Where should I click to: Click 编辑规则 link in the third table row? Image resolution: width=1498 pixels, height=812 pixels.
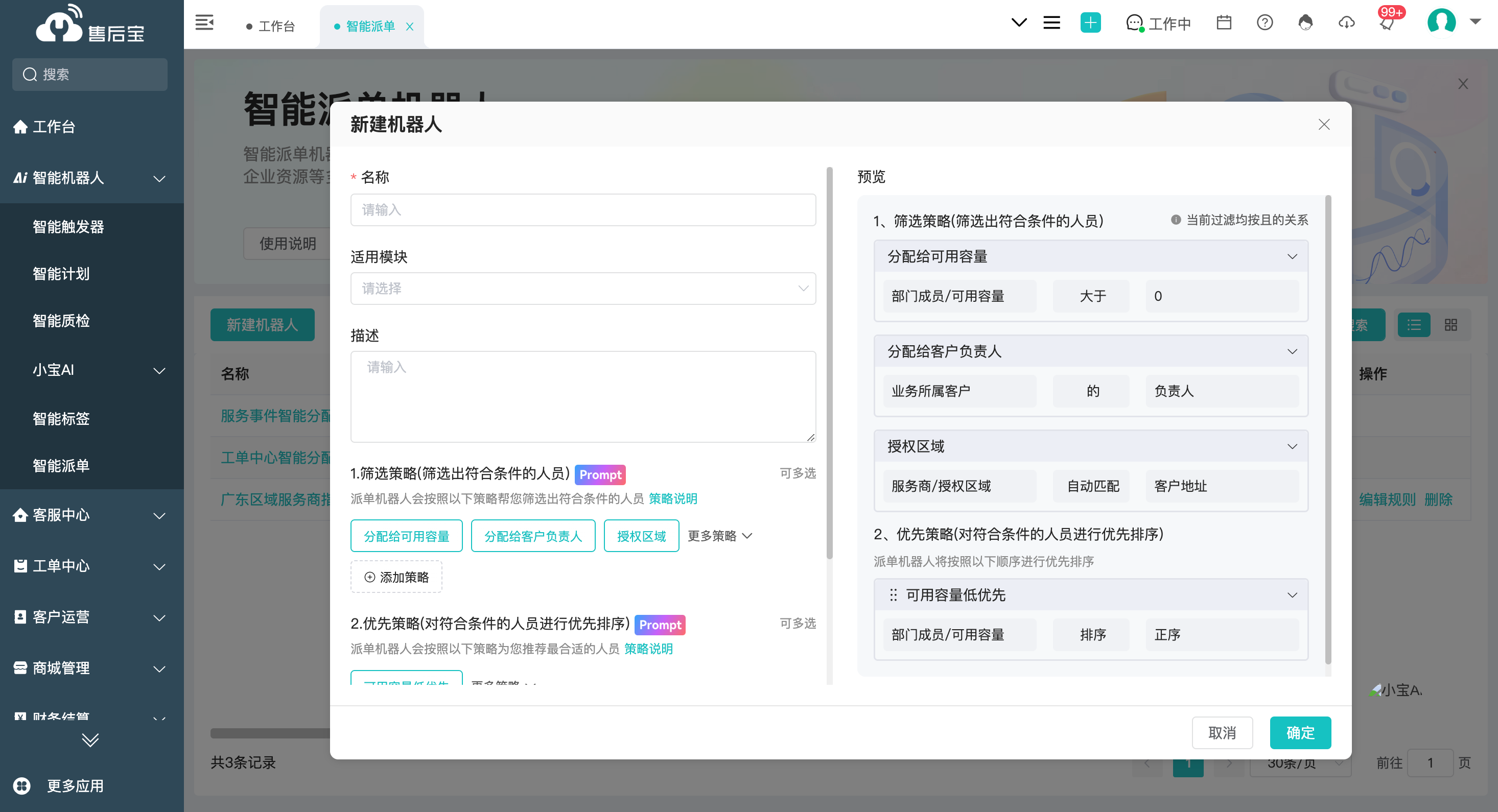(1387, 500)
